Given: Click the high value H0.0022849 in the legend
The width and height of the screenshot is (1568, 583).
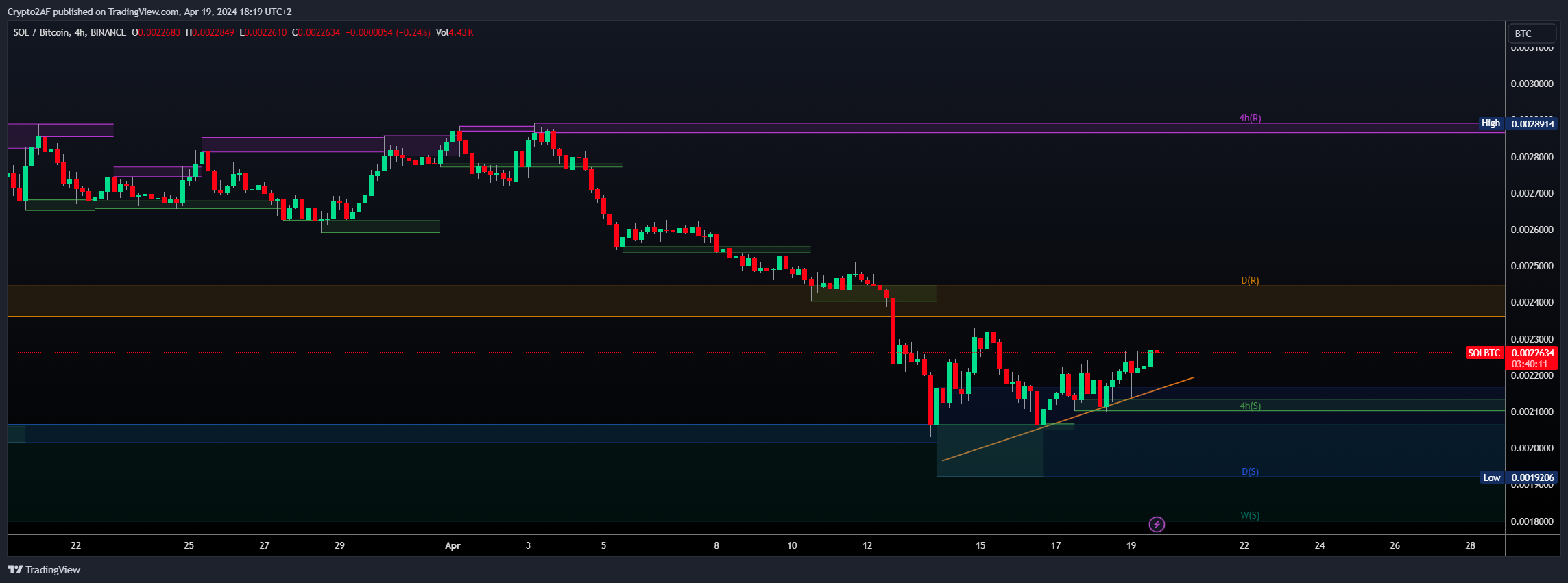Looking at the screenshot, I should [x=210, y=32].
